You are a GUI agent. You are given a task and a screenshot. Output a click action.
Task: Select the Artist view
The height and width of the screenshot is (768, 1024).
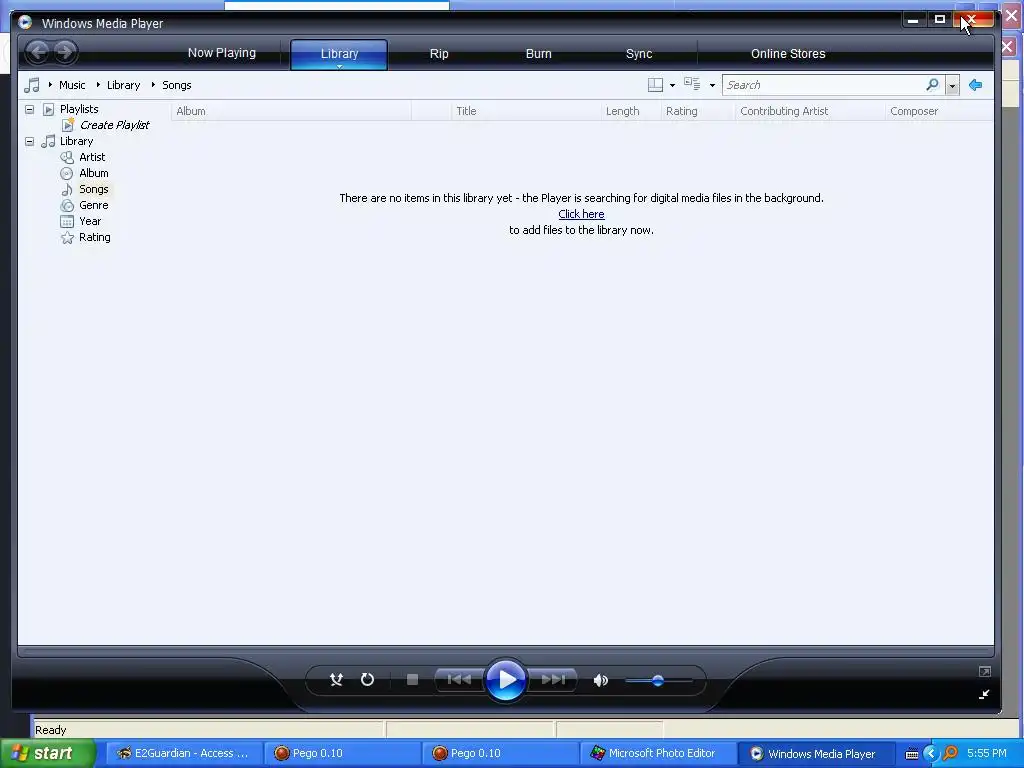click(x=92, y=157)
